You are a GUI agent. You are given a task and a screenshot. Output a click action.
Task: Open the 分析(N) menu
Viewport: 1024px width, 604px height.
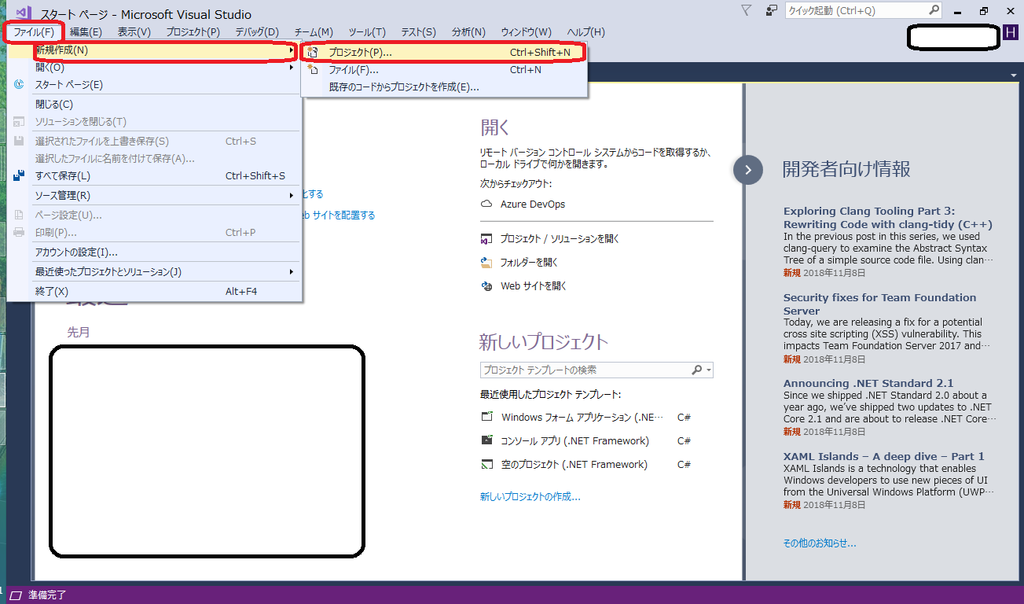[x=468, y=32]
